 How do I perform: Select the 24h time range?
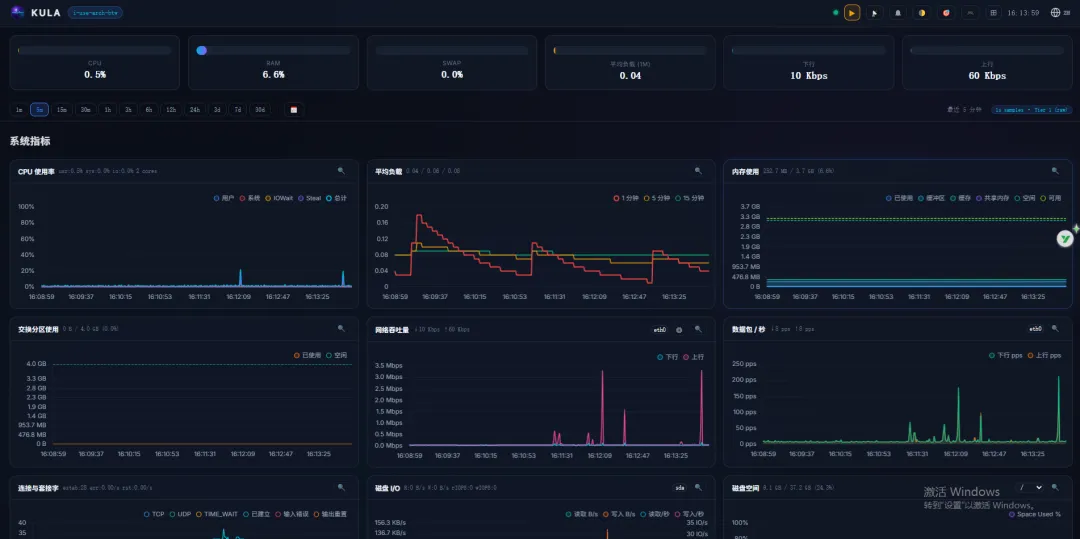(195, 109)
